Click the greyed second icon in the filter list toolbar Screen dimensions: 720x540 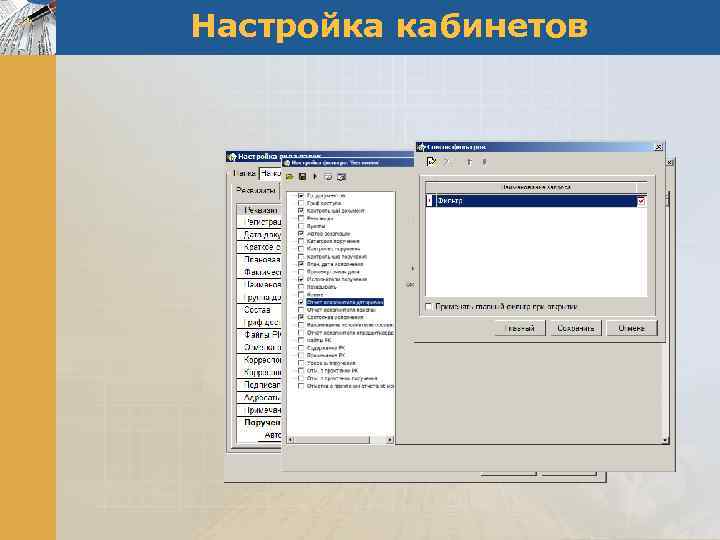pyautogui.click(x=445, y=162)
